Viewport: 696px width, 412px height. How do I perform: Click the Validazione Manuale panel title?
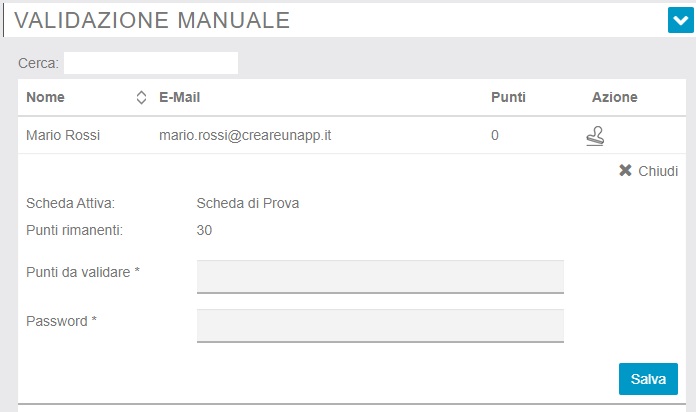pyautogui.click(x=152, y=19)
